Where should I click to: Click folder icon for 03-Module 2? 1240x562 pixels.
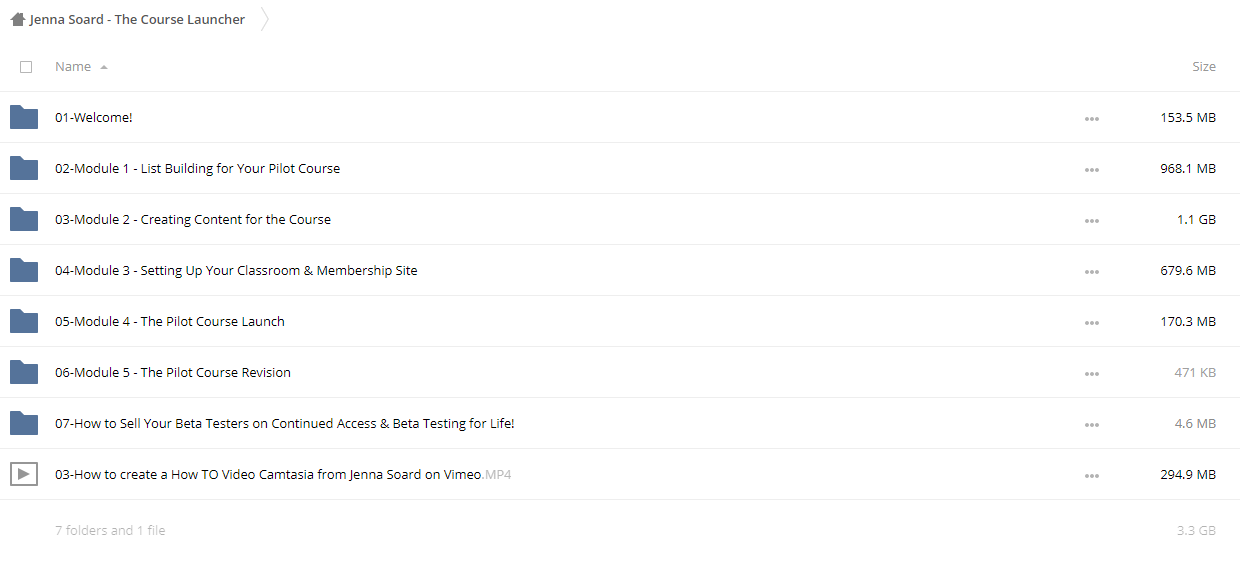pyautogui.click(x=24, y=219)
